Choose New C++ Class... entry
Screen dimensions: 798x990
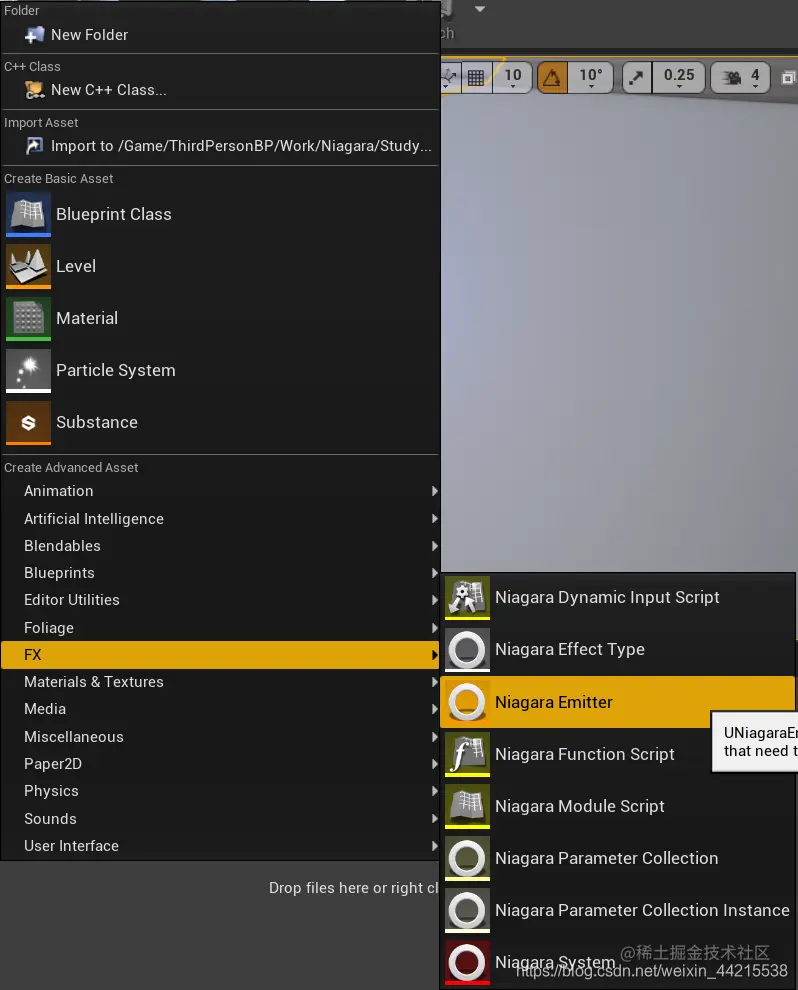pos(220,90)
